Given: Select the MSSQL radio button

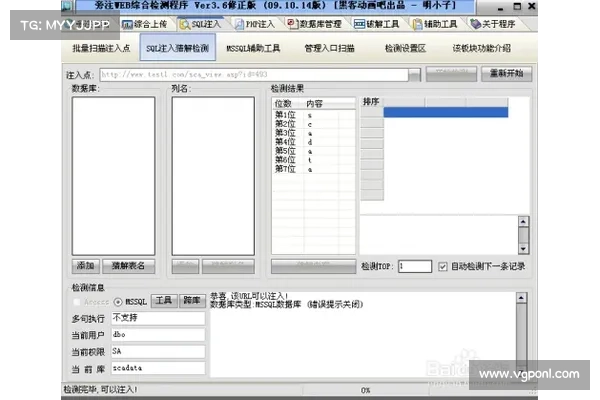Looking at the screenshot, I should click(118, 302).
